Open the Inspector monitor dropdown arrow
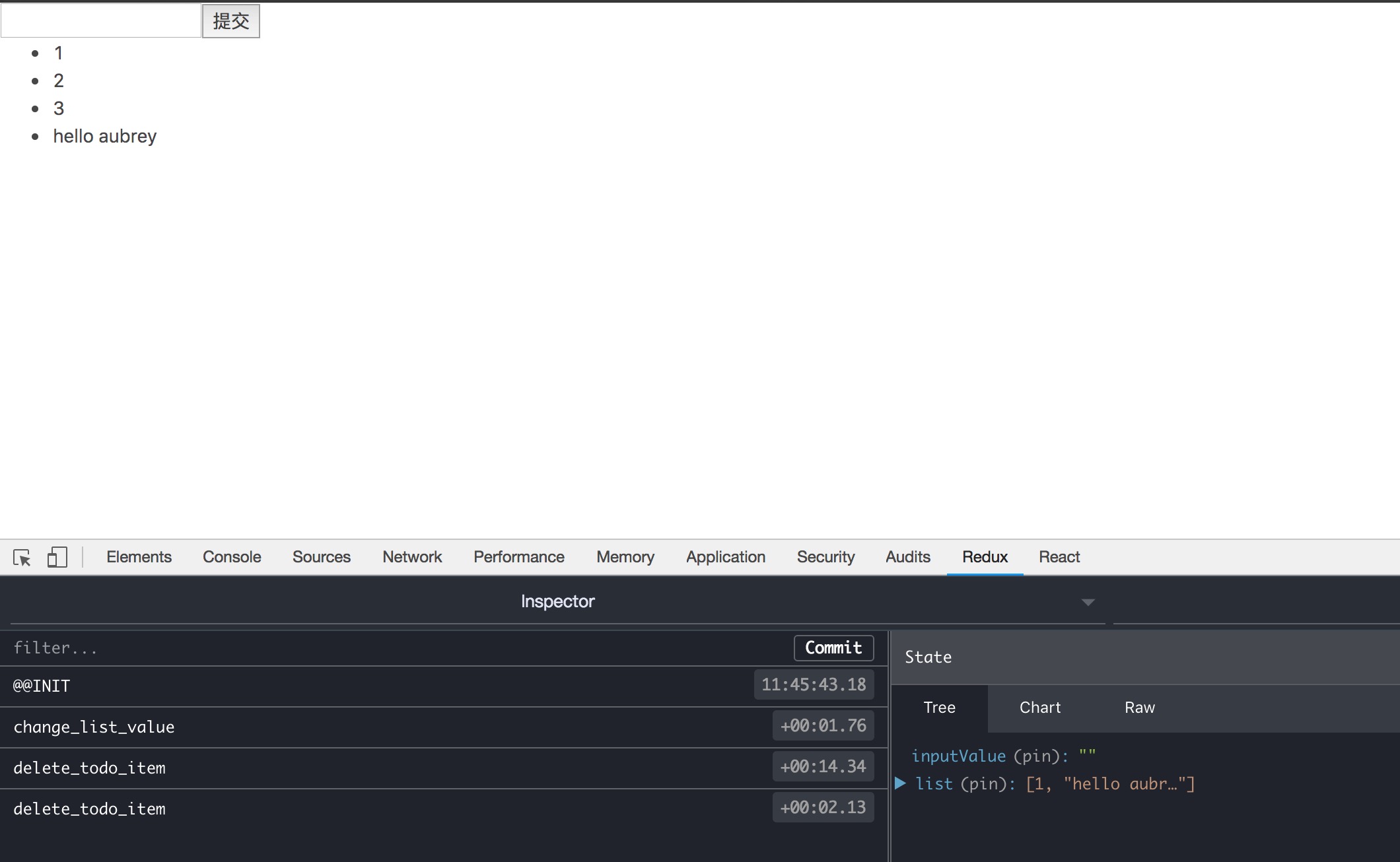1400x862 pixels. tap(1088, 602)
